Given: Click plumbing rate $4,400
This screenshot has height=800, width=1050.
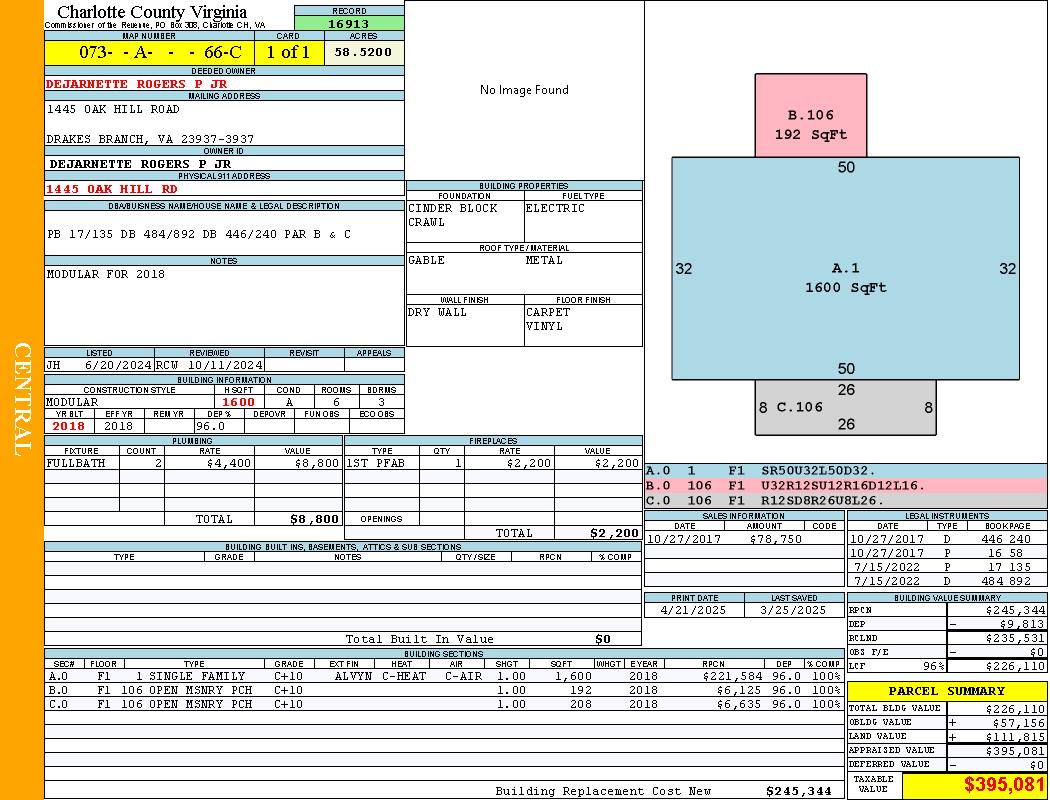Looking at the screenshot, I should click(229, 463).
